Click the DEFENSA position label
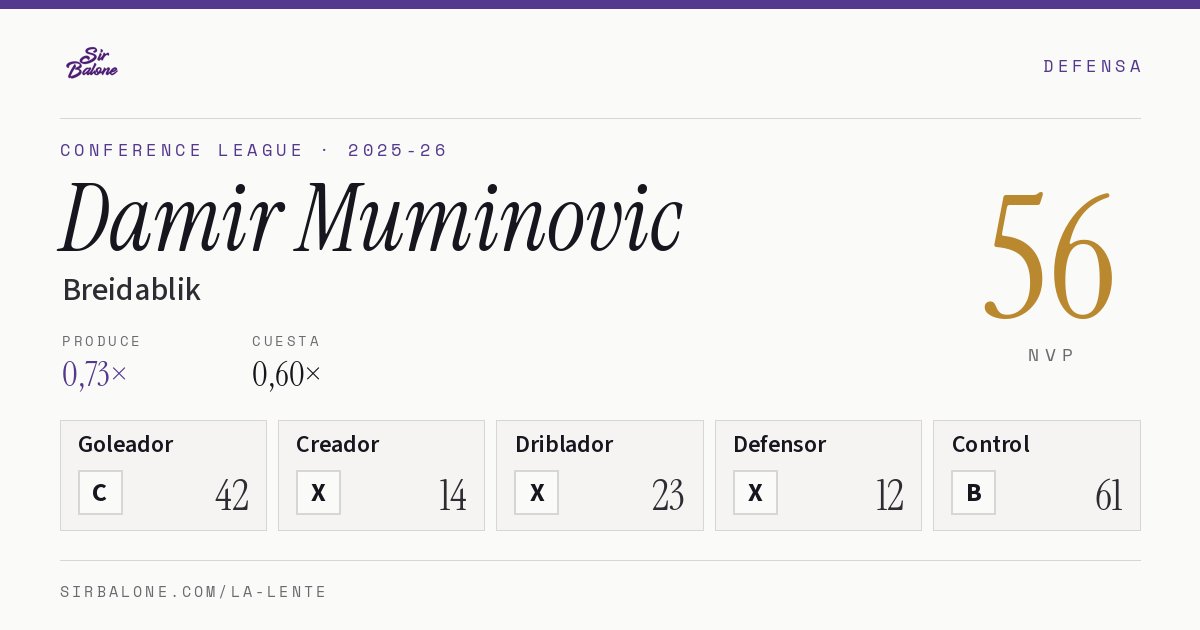Image resolution: width=1200 pixels, height=630 pixels. pyautogui.click(x=1092, y=66)
